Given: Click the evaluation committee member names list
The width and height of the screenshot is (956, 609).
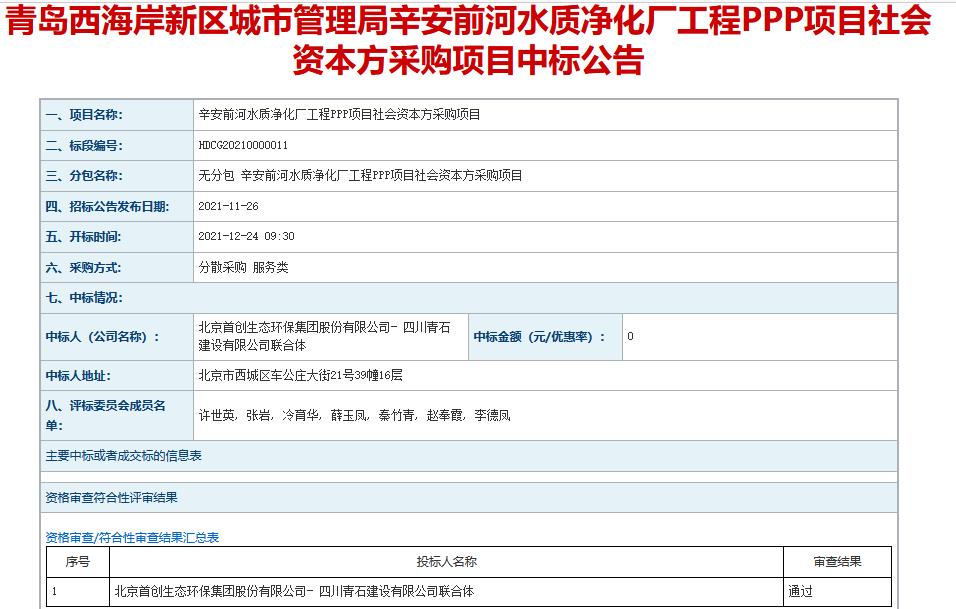Looking at the screenshot, I should pos(355,415).
